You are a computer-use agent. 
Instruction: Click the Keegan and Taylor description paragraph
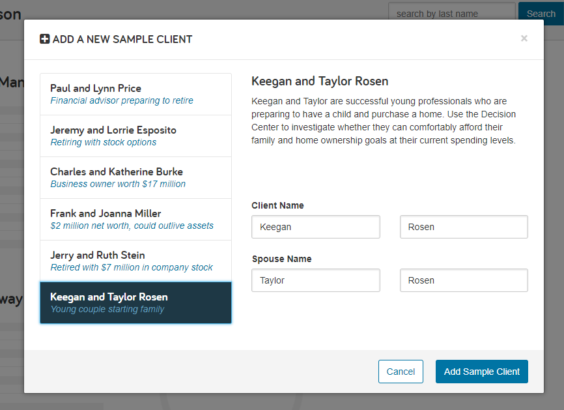pyautogui.click(x=383, y=120)
